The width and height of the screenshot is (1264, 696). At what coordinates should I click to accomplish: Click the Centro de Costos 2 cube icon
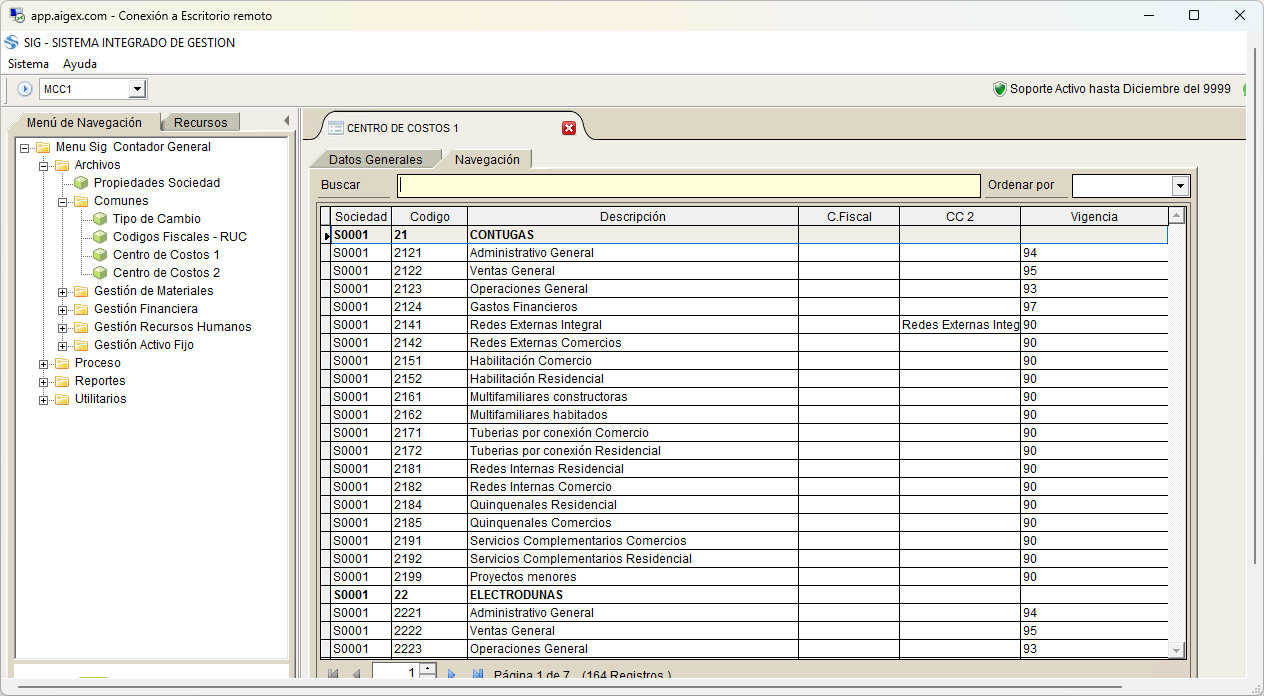point(100,273)
